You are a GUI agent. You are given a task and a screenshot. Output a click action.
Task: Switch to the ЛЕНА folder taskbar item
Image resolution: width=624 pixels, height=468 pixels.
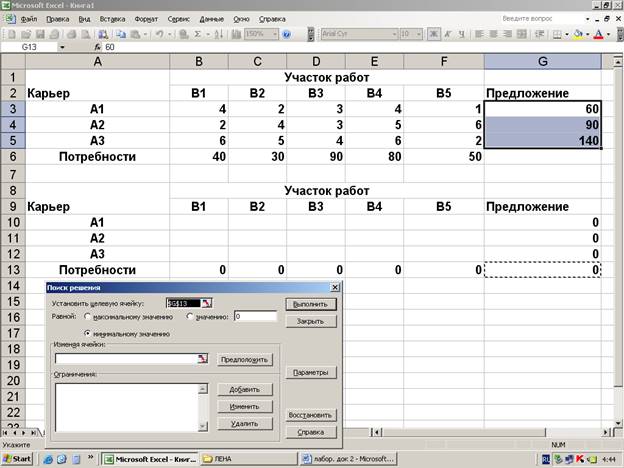tap(248, 459)
